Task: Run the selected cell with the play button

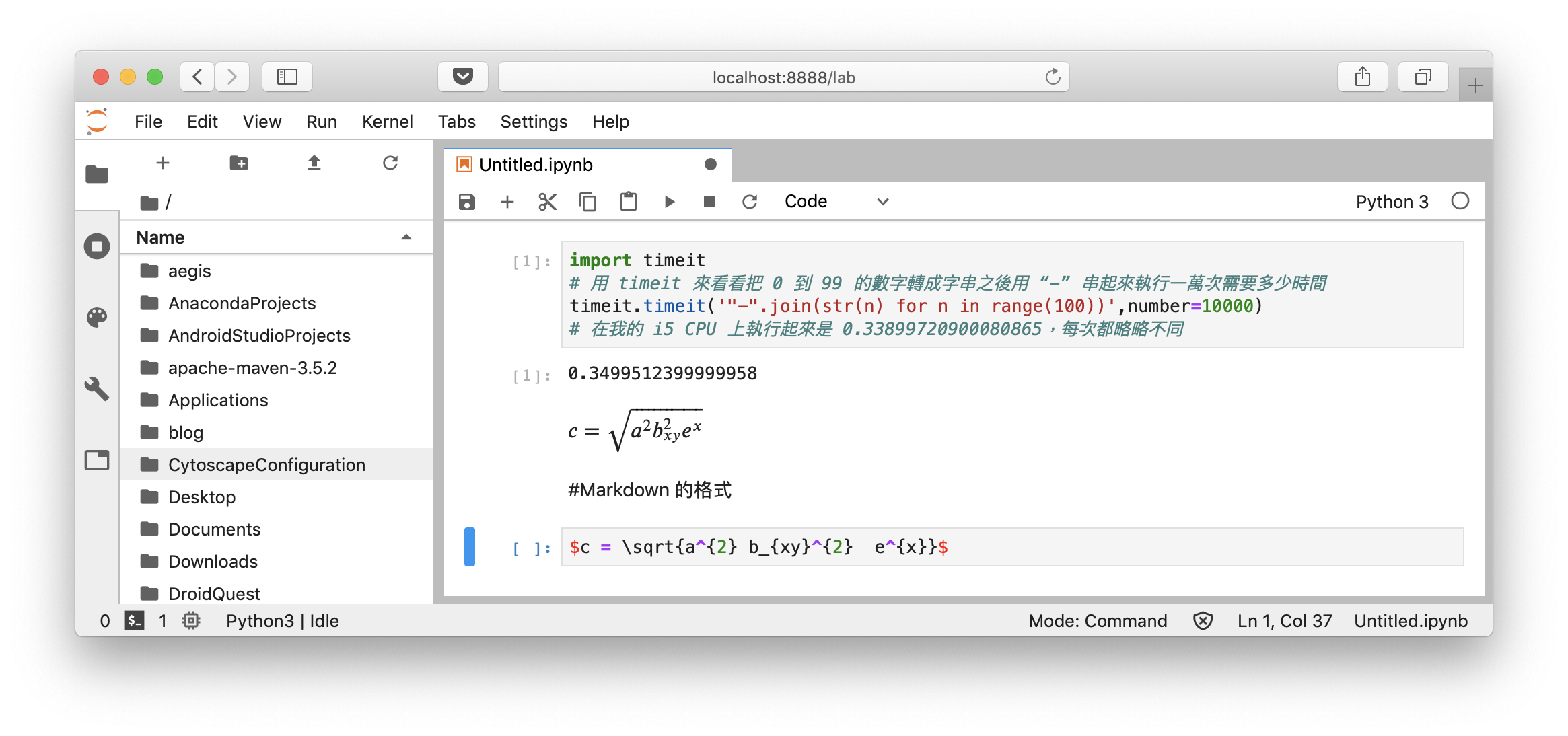Action: tap(669, 202)
